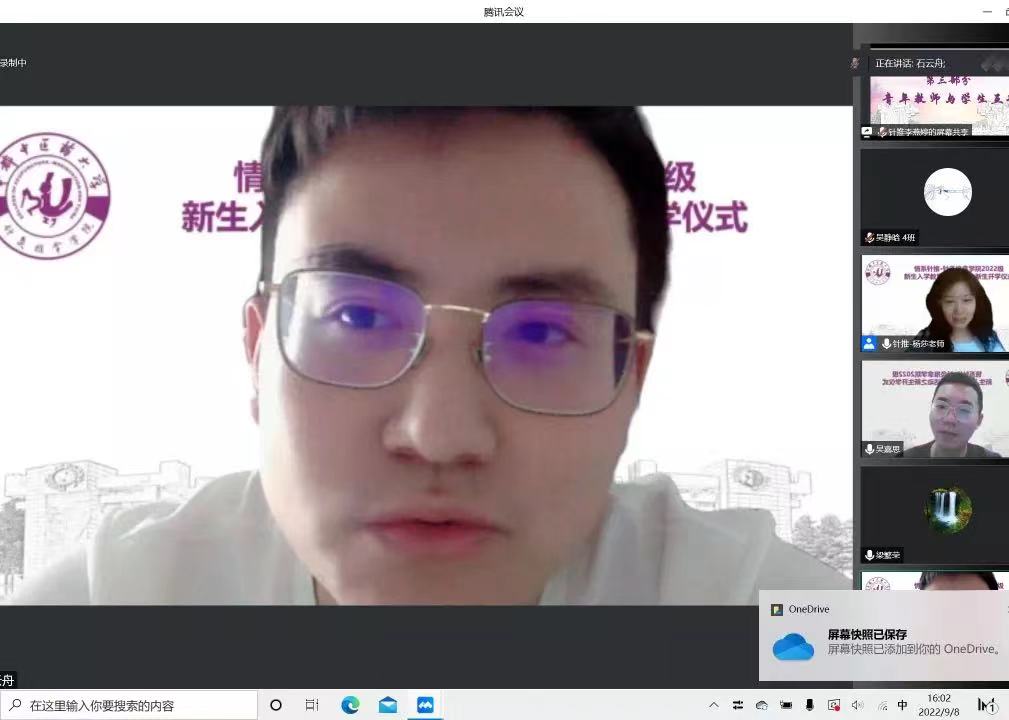Click muted mic icon beside 吴静怡 4班
This screenshot has width=1009, height=720.
click(x=869, y=237)
